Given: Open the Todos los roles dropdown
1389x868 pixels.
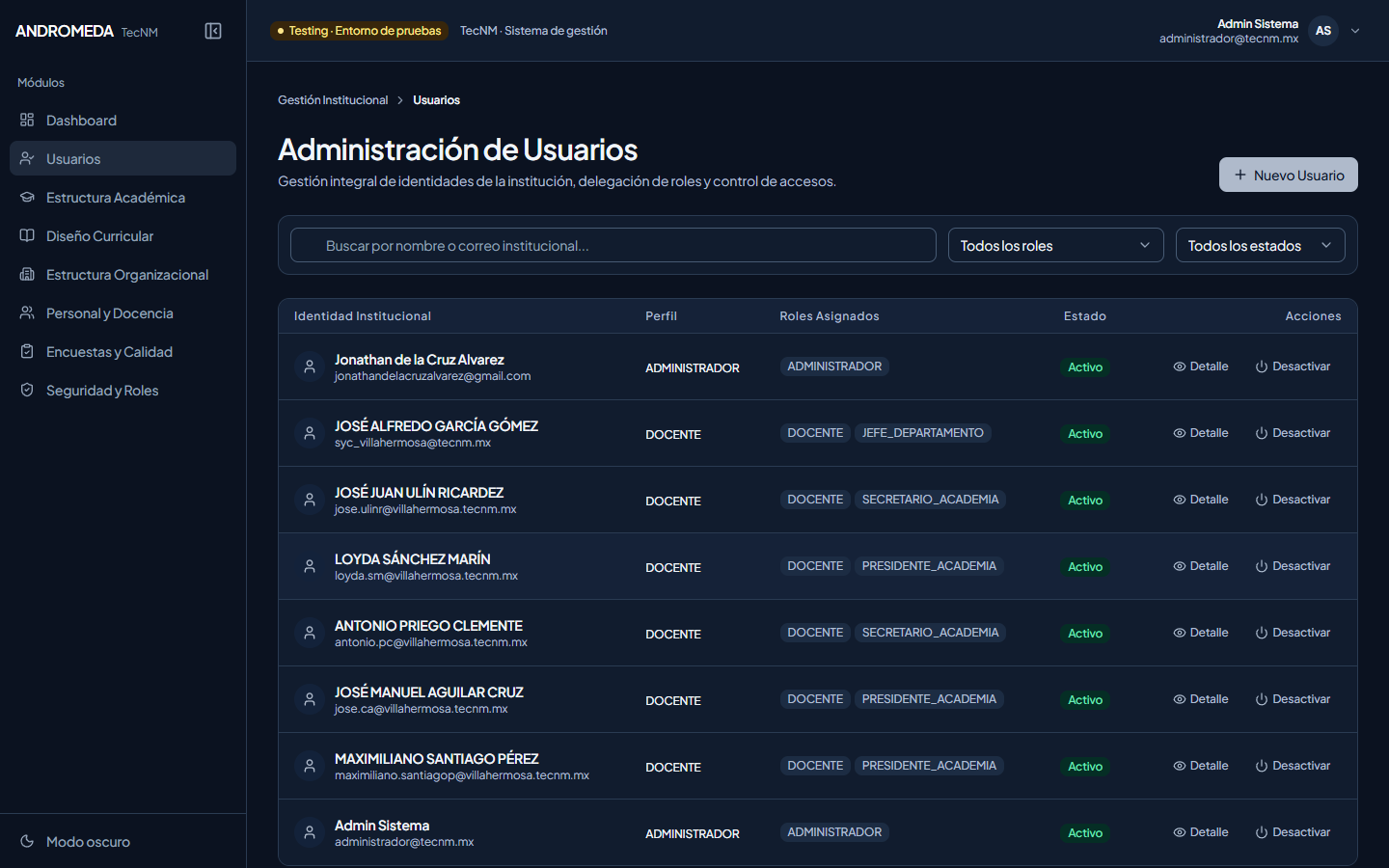Looking at the screenshot, I should [1056, 245].
